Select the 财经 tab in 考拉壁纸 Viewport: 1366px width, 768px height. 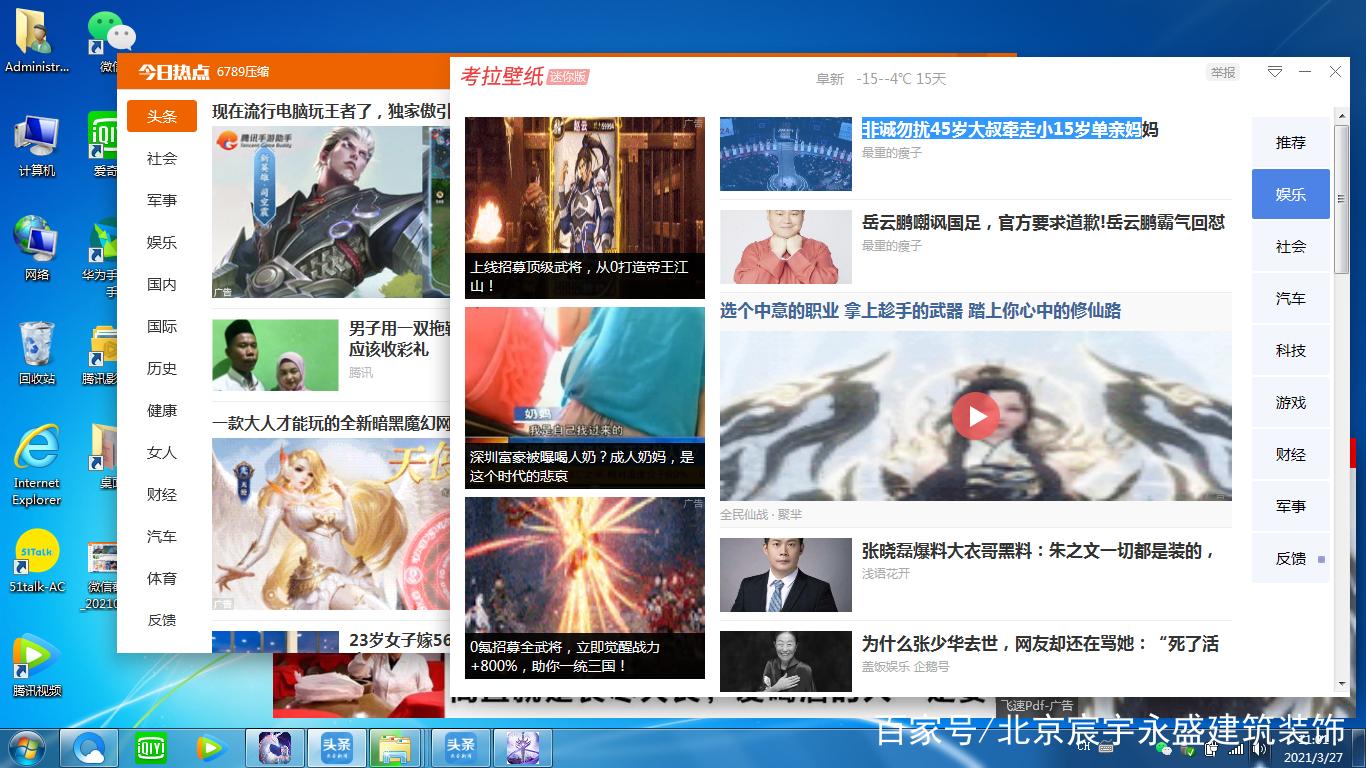tap(1291, 454)
